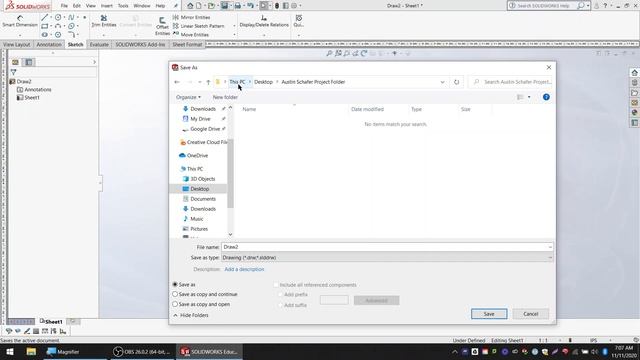
Task: Select Creative Cloud Files in navigation pane
Action: pyautogui.click(x=203, y=142)
